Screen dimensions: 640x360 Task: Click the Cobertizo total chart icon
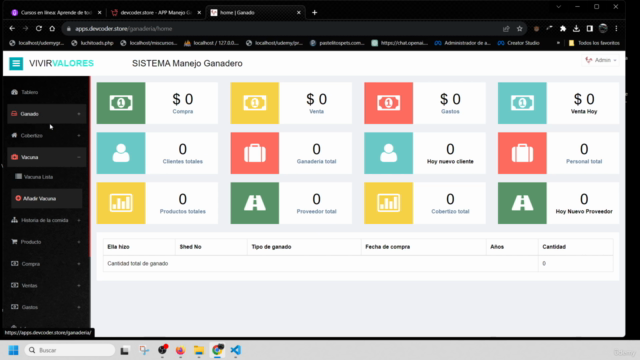click(389, 203)
